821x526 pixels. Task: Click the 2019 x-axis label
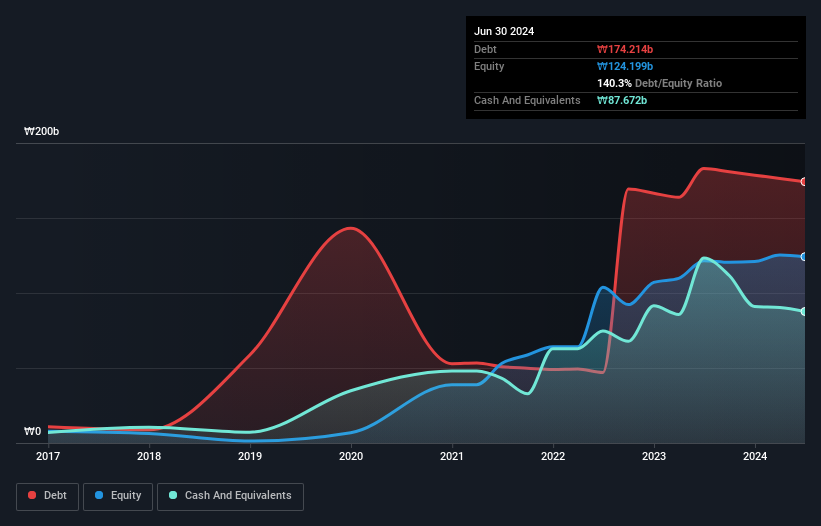tap(250, 456)
